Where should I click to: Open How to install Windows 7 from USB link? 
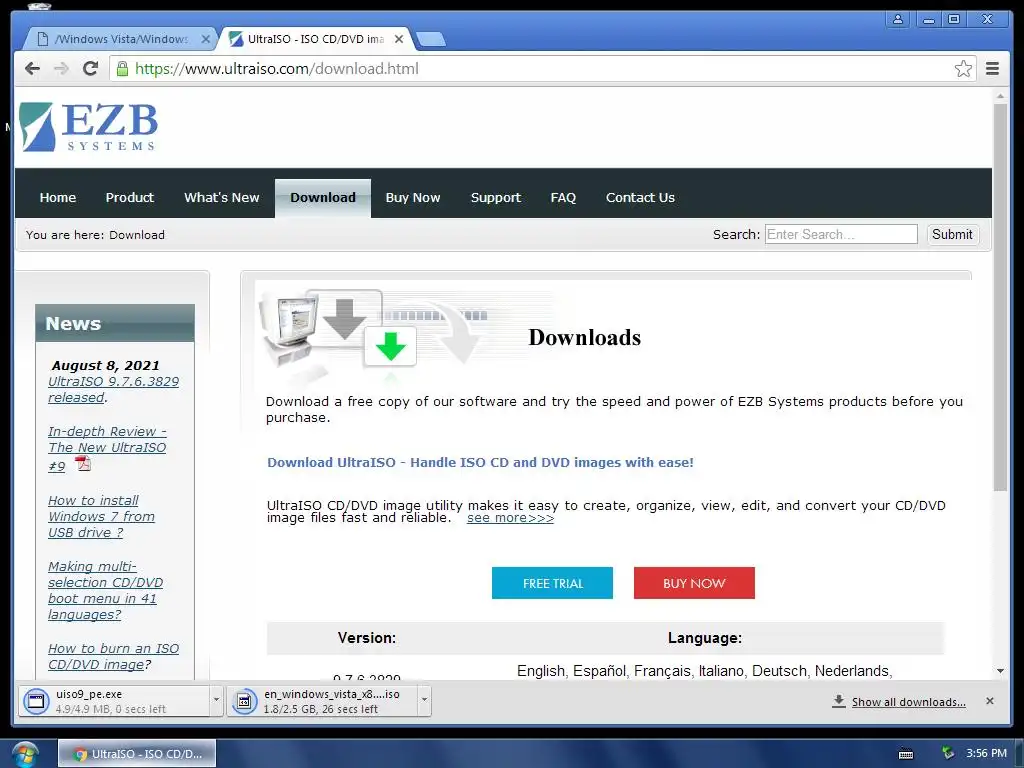tap(101, 517)
